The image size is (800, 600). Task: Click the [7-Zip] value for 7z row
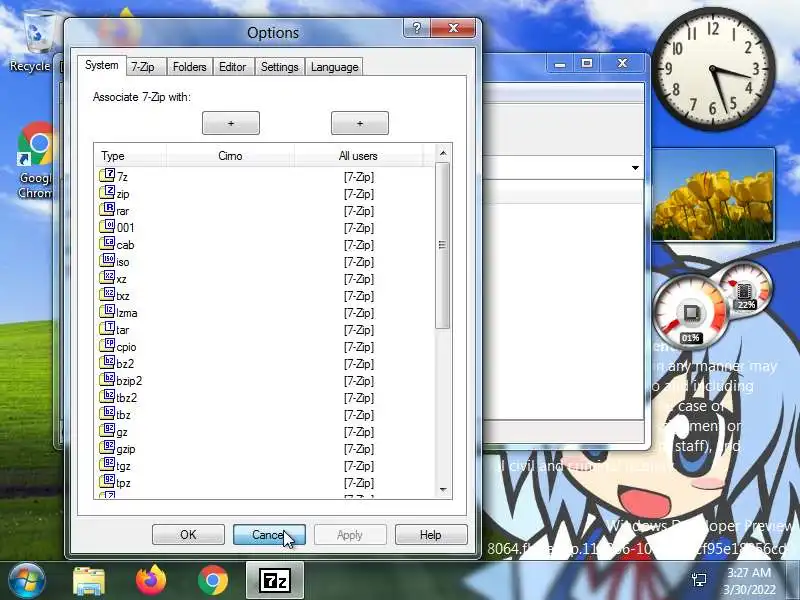(x=359, y=177)
